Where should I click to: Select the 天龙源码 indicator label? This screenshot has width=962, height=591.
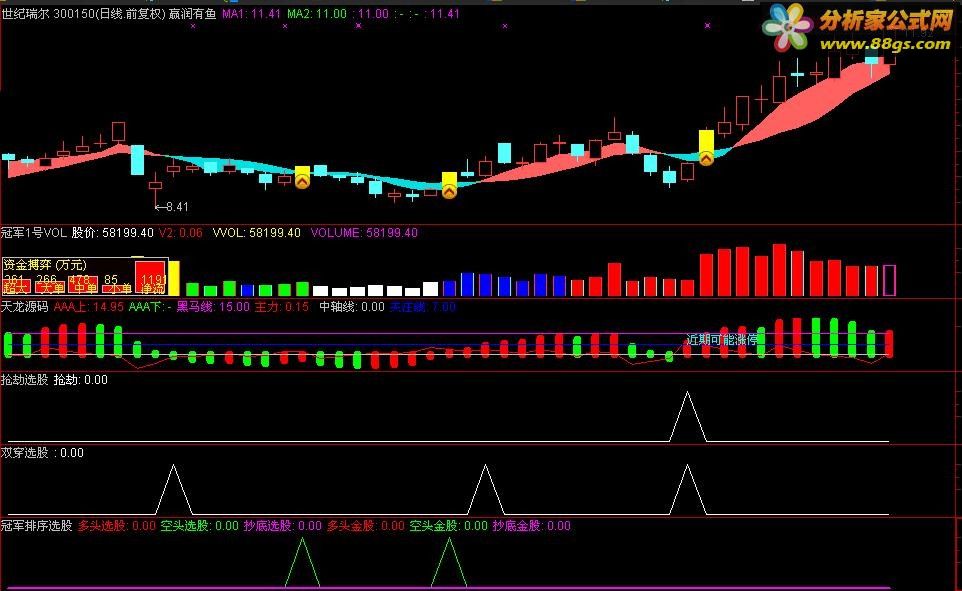coord(25,306)
